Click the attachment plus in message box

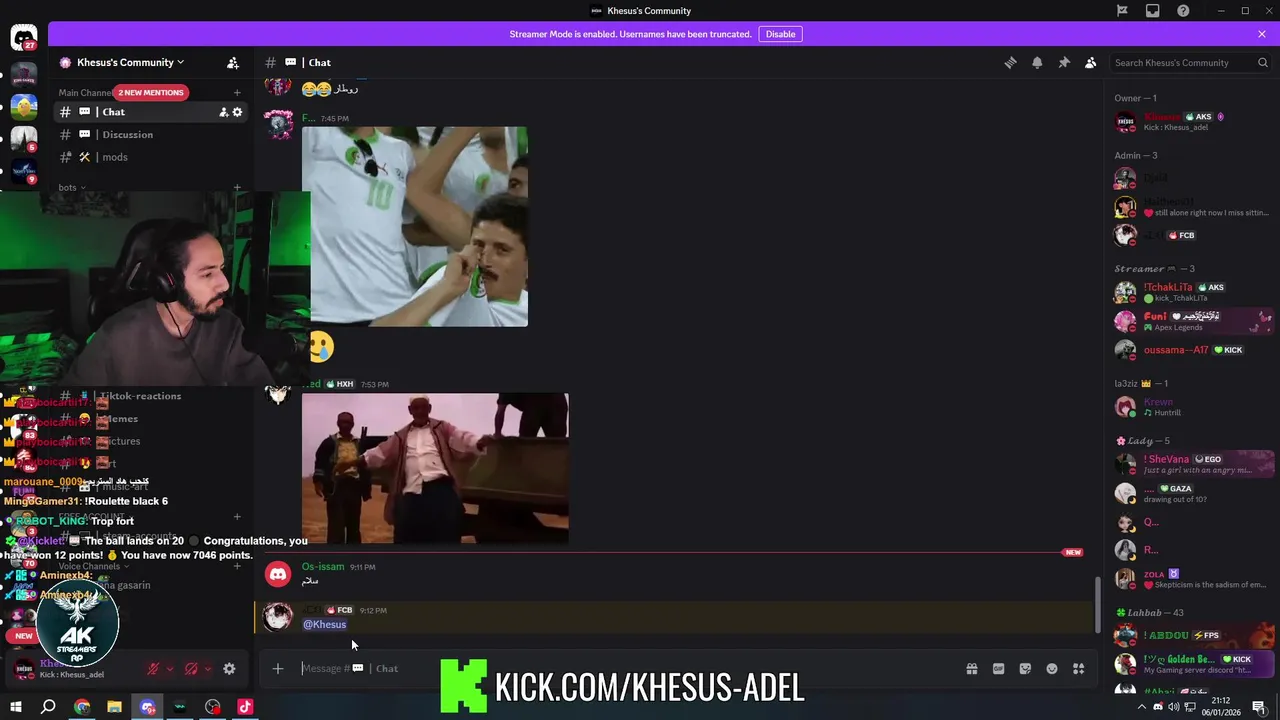(278, 668)
